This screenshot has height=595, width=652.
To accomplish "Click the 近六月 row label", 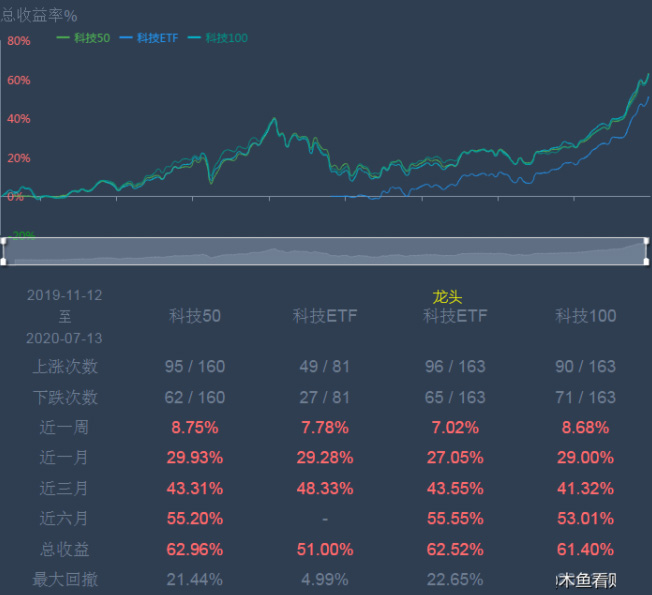I will (64, 519).
